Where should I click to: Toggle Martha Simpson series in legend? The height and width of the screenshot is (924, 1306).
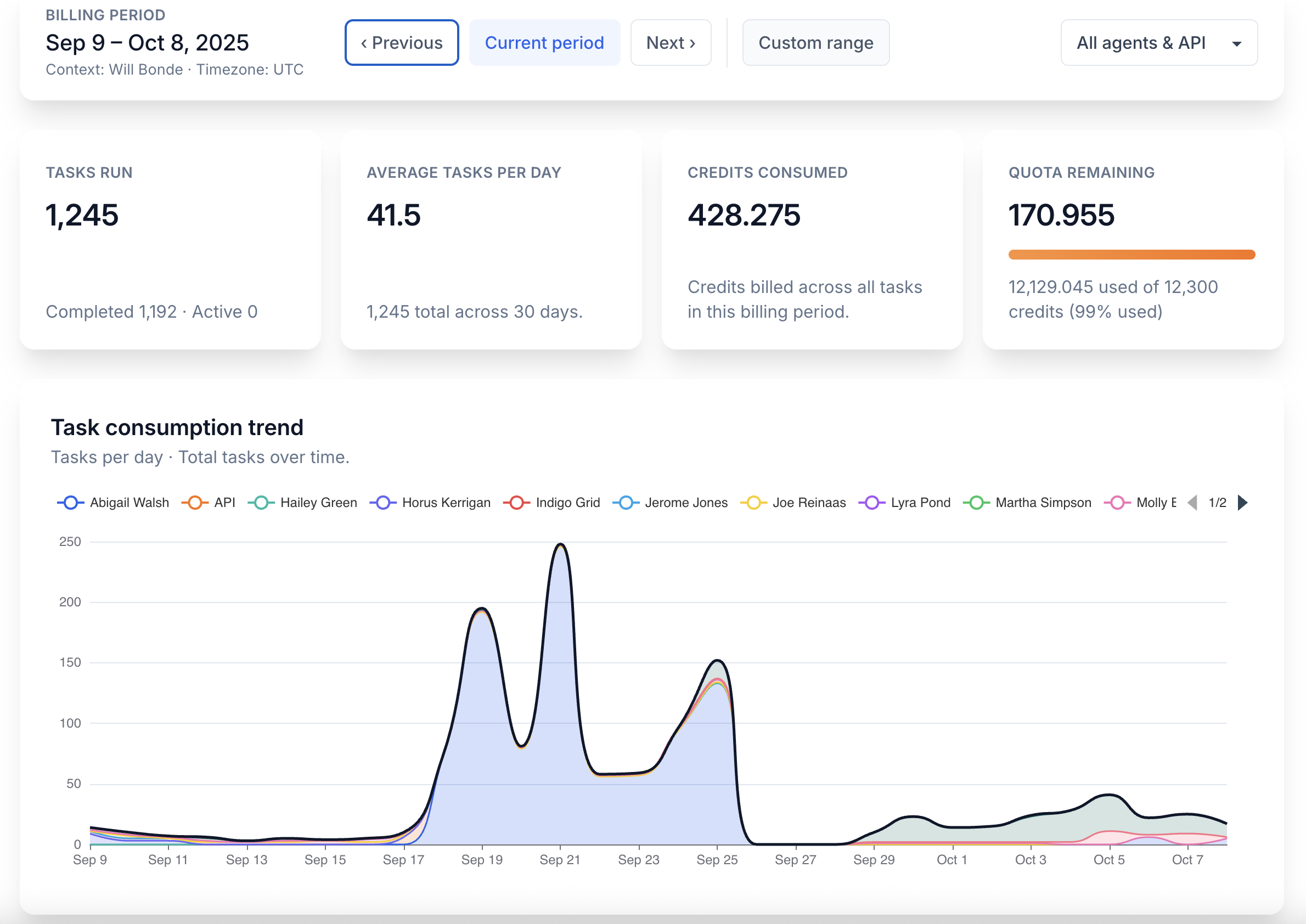click(1027, 503)
